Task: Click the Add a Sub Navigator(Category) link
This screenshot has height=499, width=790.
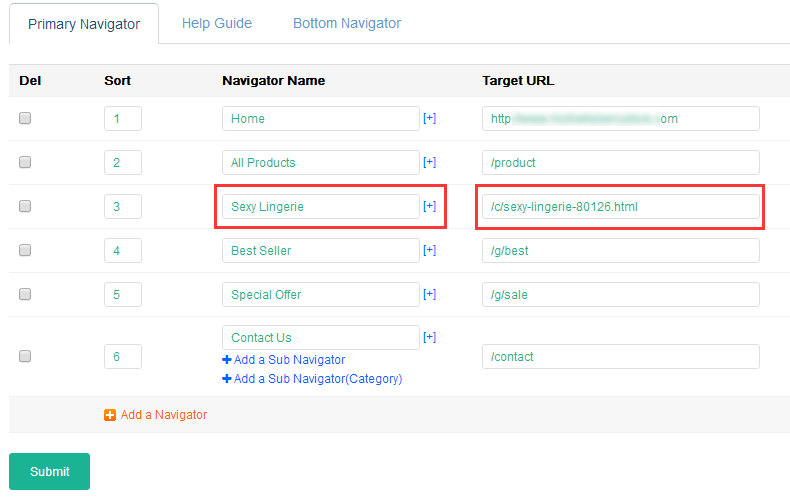Action: [318, 379]
